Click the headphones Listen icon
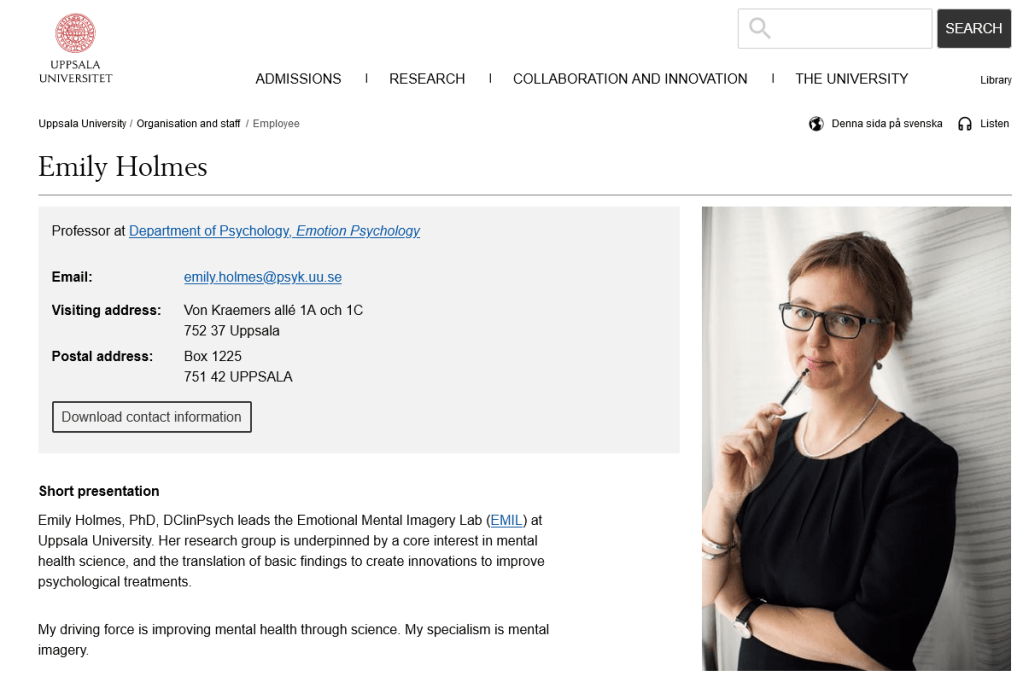The height and width of the screenshot is (682, 1023). [965, 124]
